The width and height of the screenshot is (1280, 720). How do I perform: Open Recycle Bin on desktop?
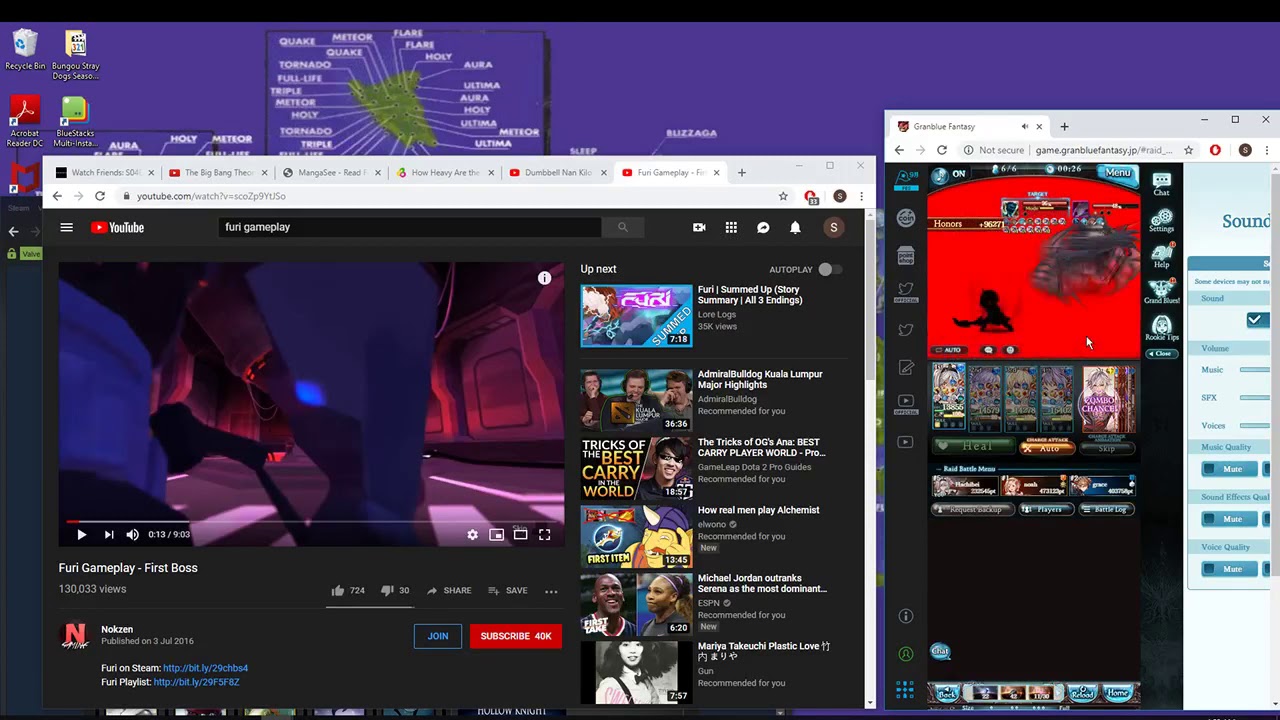(25, 50)
